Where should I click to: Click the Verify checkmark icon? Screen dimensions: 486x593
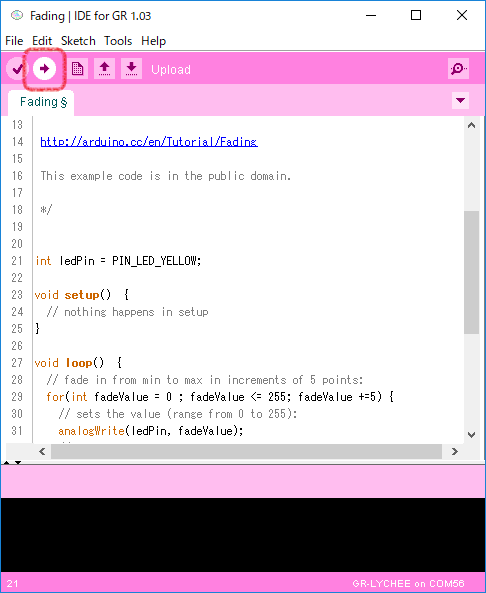(16, 69)
